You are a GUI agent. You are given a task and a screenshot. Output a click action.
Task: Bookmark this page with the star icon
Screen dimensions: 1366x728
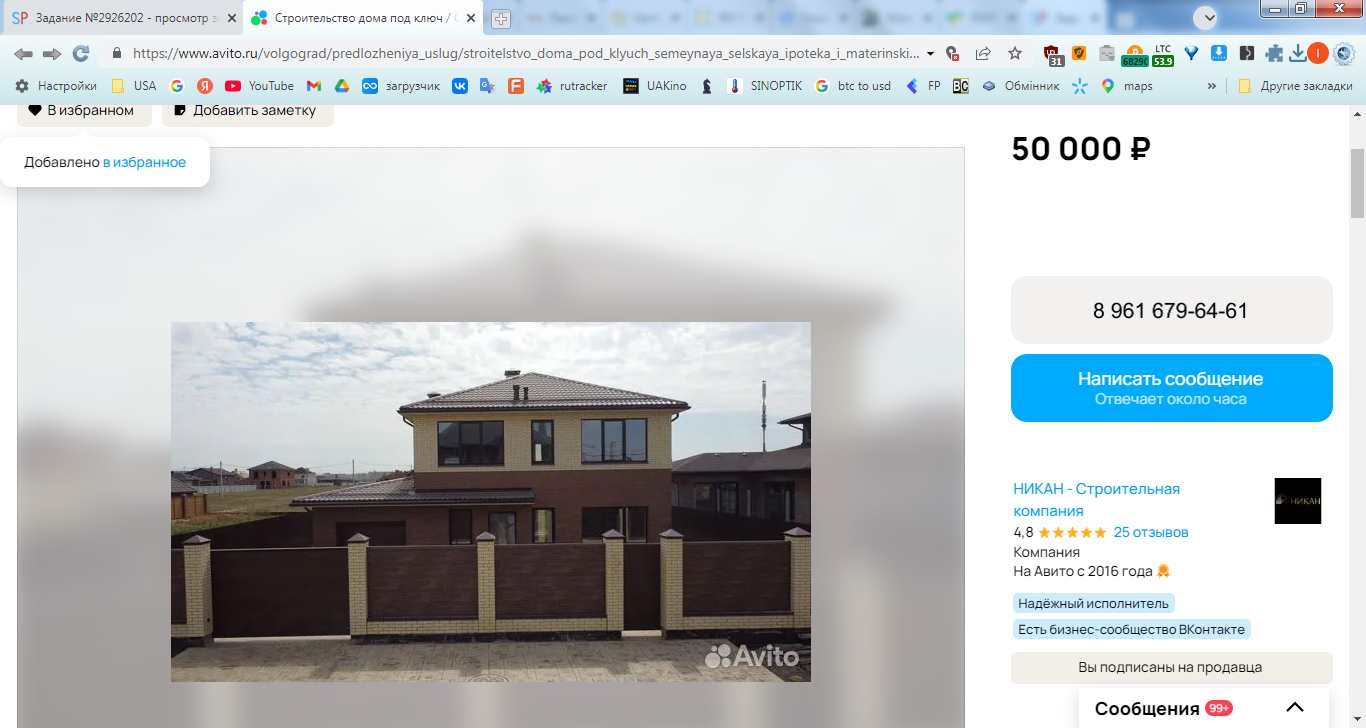1015,54
